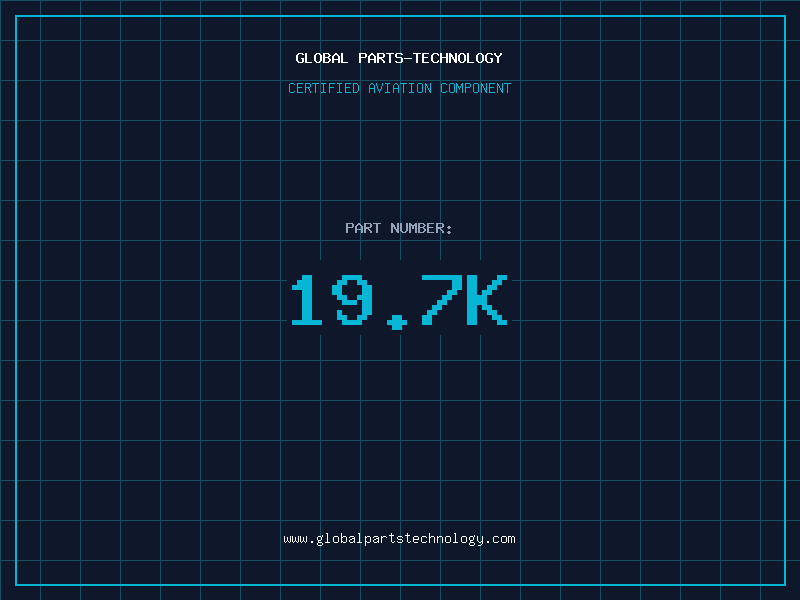This screenshot has width=800, height=600.
Task: Click the word AVIATION in the subtitle
Action: (400, 88)
